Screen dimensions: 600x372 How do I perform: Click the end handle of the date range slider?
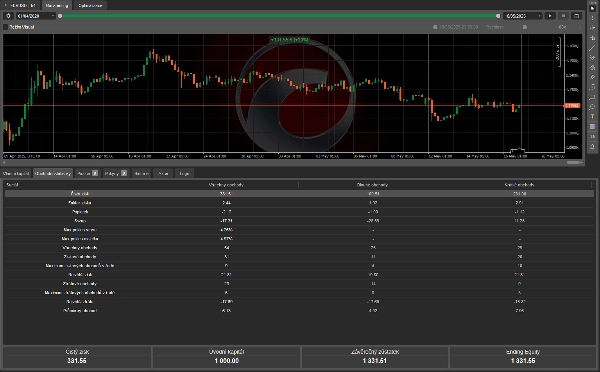click(498, 16)
